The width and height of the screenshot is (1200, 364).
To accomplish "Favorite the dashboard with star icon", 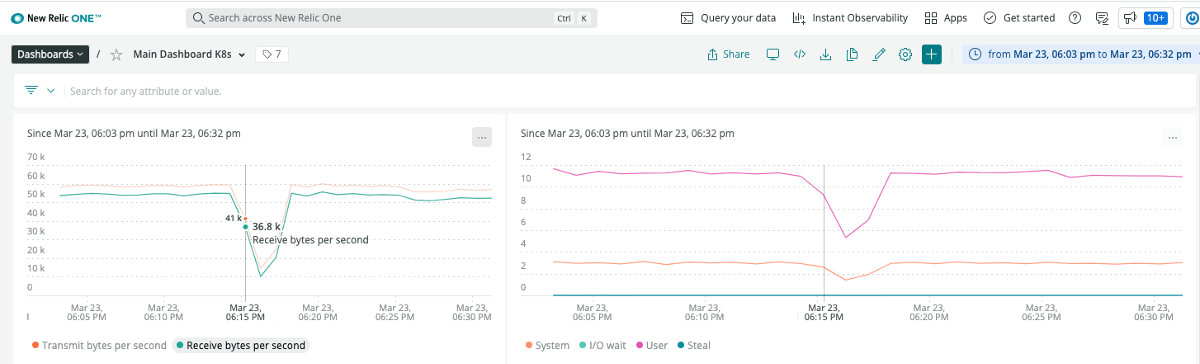I will (116, 55).
